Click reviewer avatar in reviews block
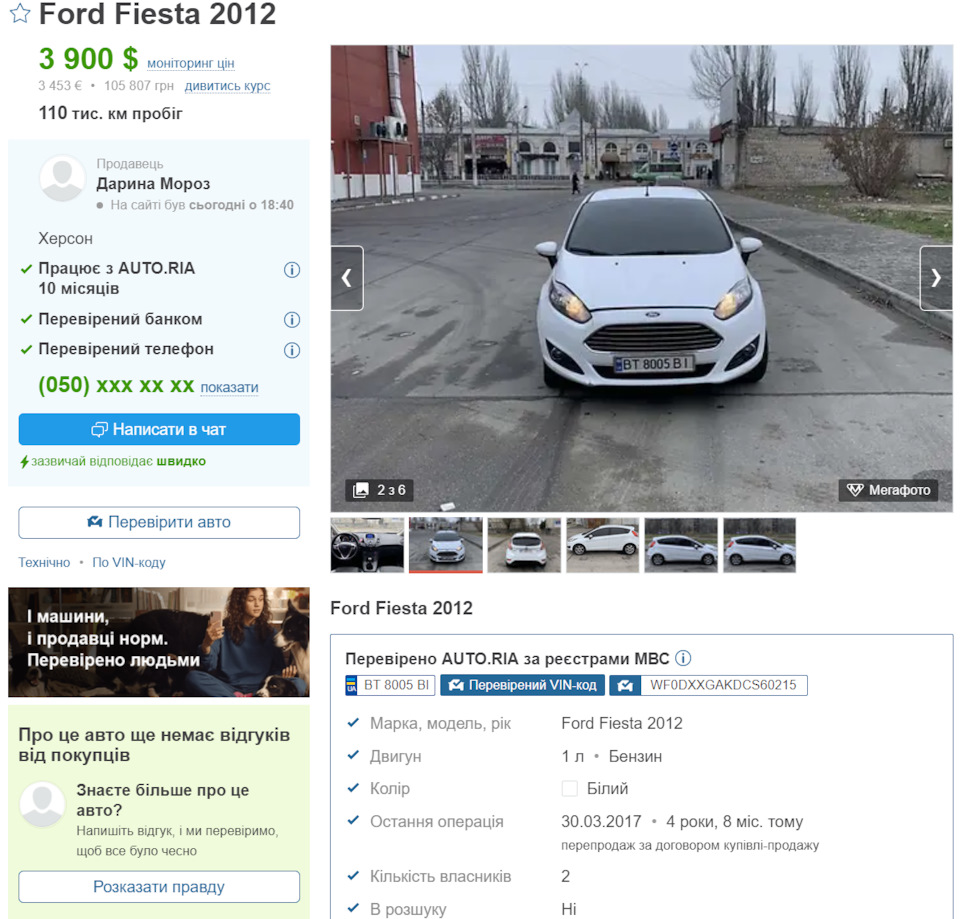The width and height of the screenshot is (960, 919). coord(42,805)
